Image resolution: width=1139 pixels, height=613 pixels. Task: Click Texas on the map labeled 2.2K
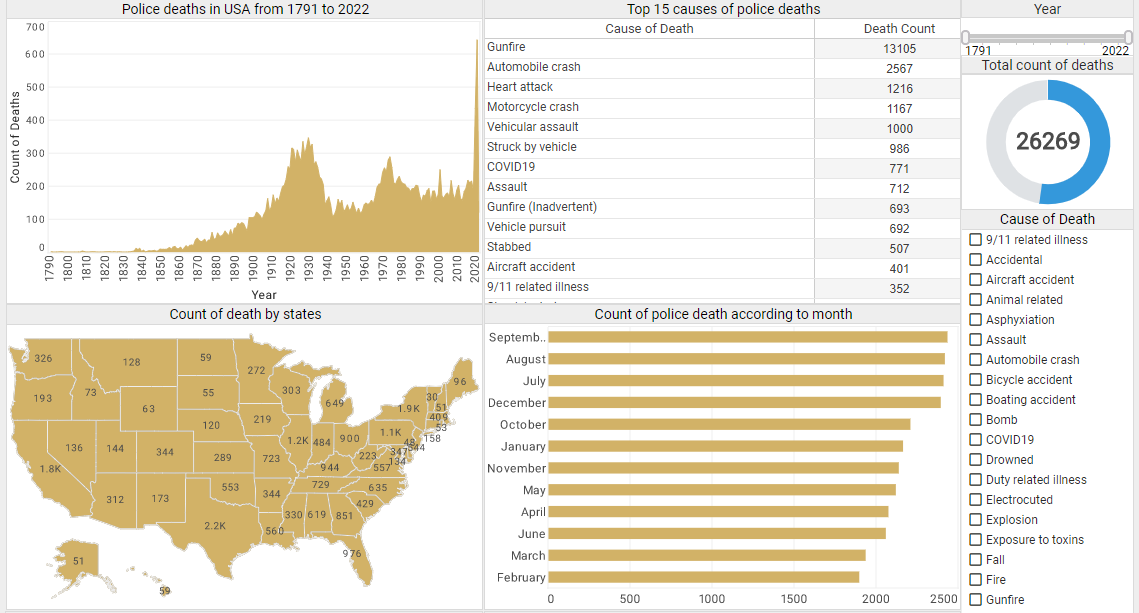coord(215,525)
